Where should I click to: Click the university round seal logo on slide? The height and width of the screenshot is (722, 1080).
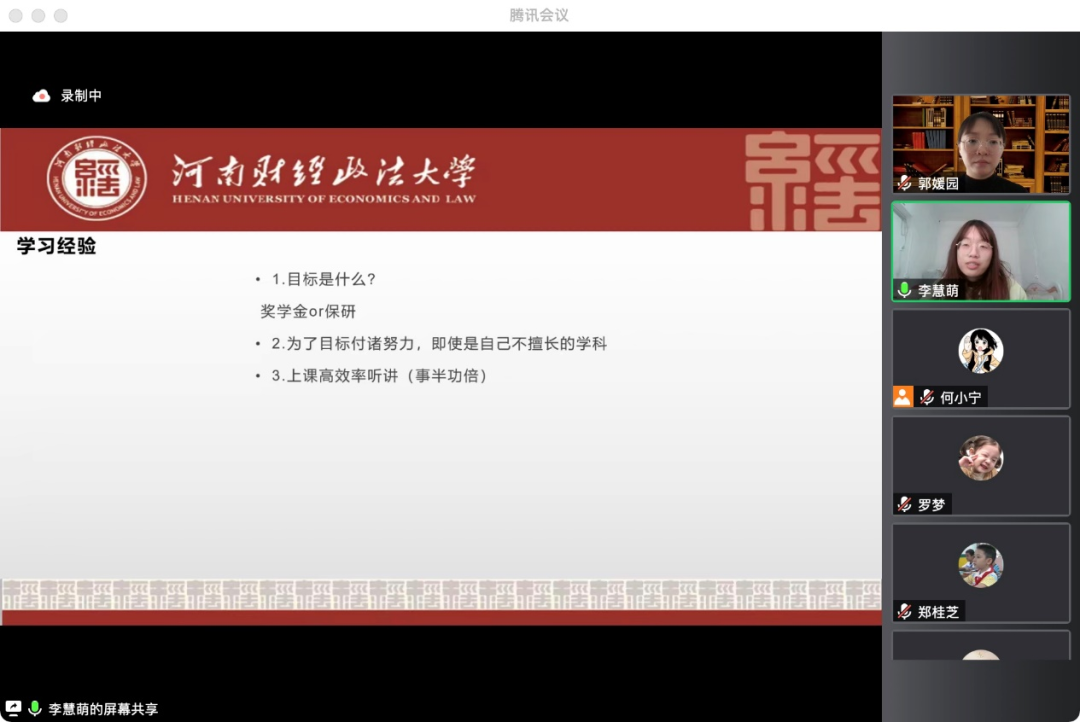97,179
